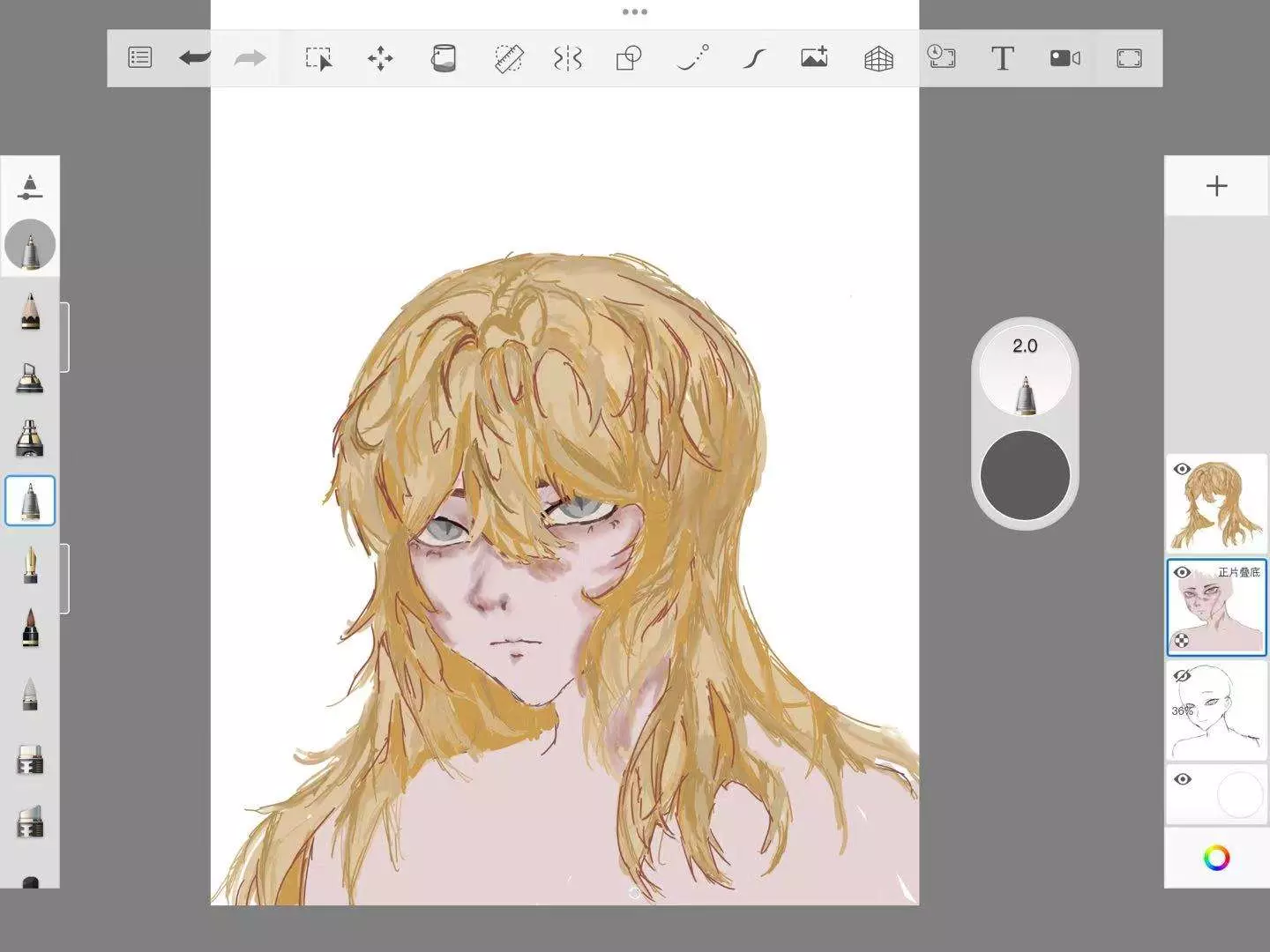
Task: Choose the Import image icon
Action: (x=814, y=58)
